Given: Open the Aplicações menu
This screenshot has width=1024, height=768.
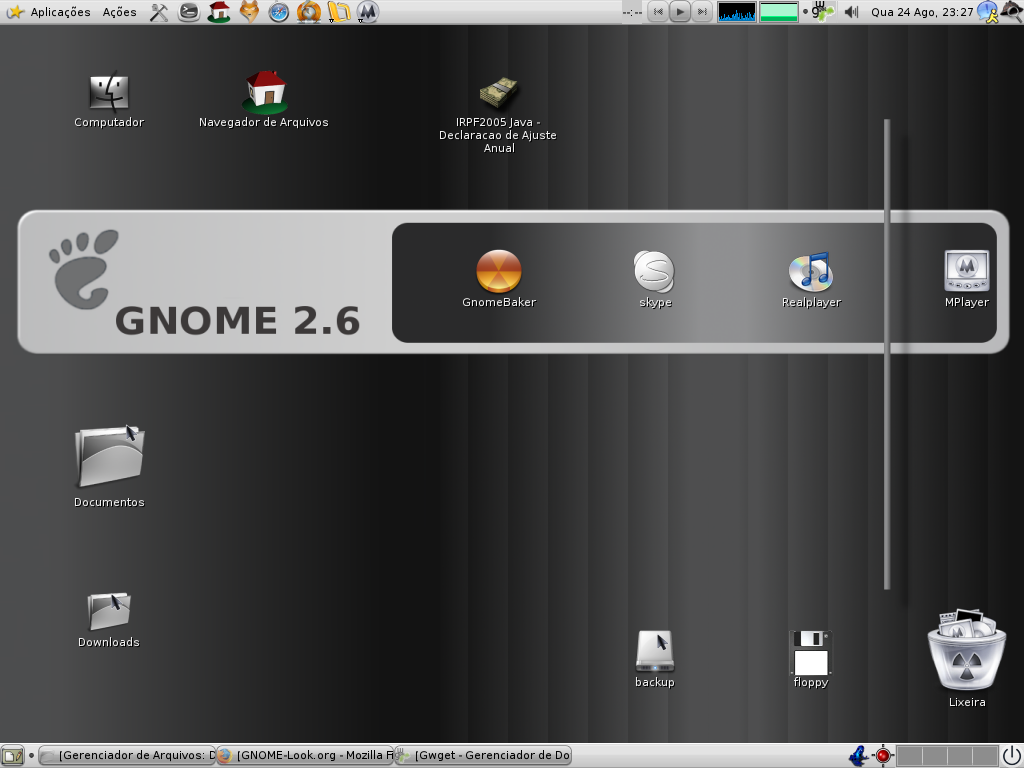Looking at the screenshot, I should tap(60, 12).
